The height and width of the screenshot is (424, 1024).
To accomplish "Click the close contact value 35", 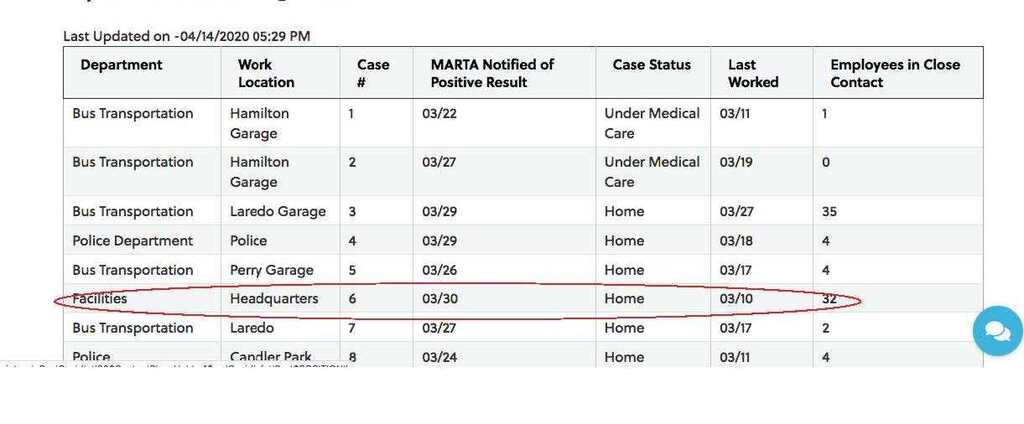I will tap(829, 212).
